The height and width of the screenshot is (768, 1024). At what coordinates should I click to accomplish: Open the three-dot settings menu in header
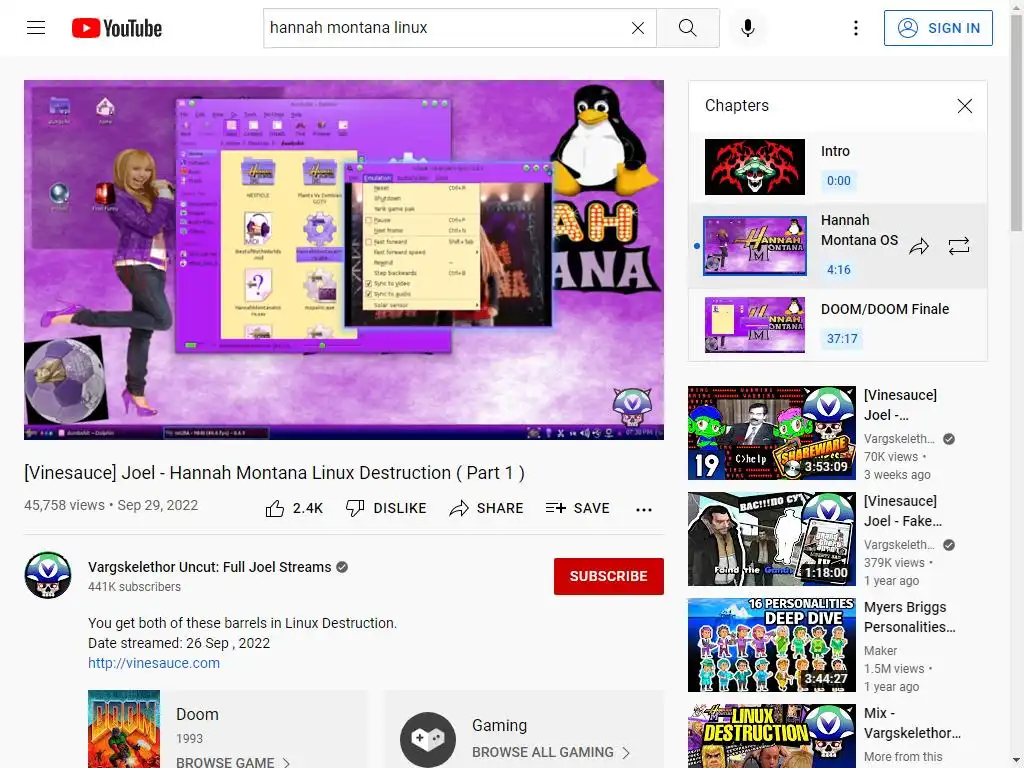pos(856,28)
